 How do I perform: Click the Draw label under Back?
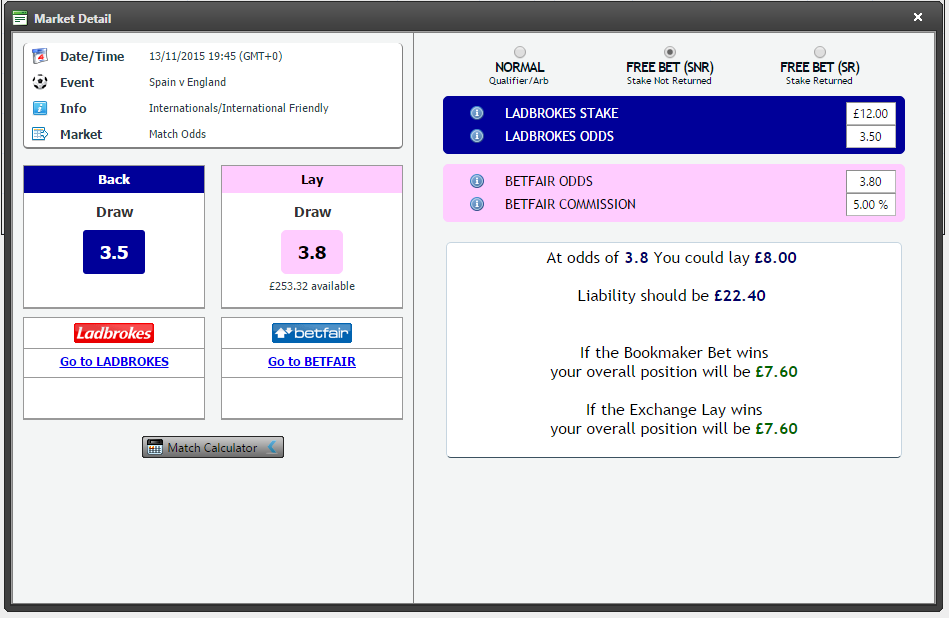114,212
